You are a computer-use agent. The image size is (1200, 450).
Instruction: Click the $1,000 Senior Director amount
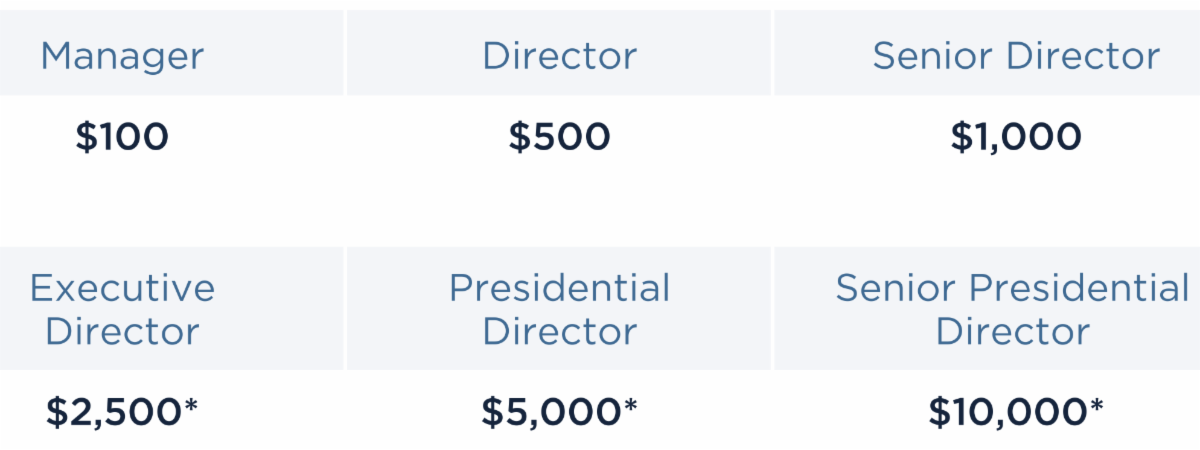1016,137
